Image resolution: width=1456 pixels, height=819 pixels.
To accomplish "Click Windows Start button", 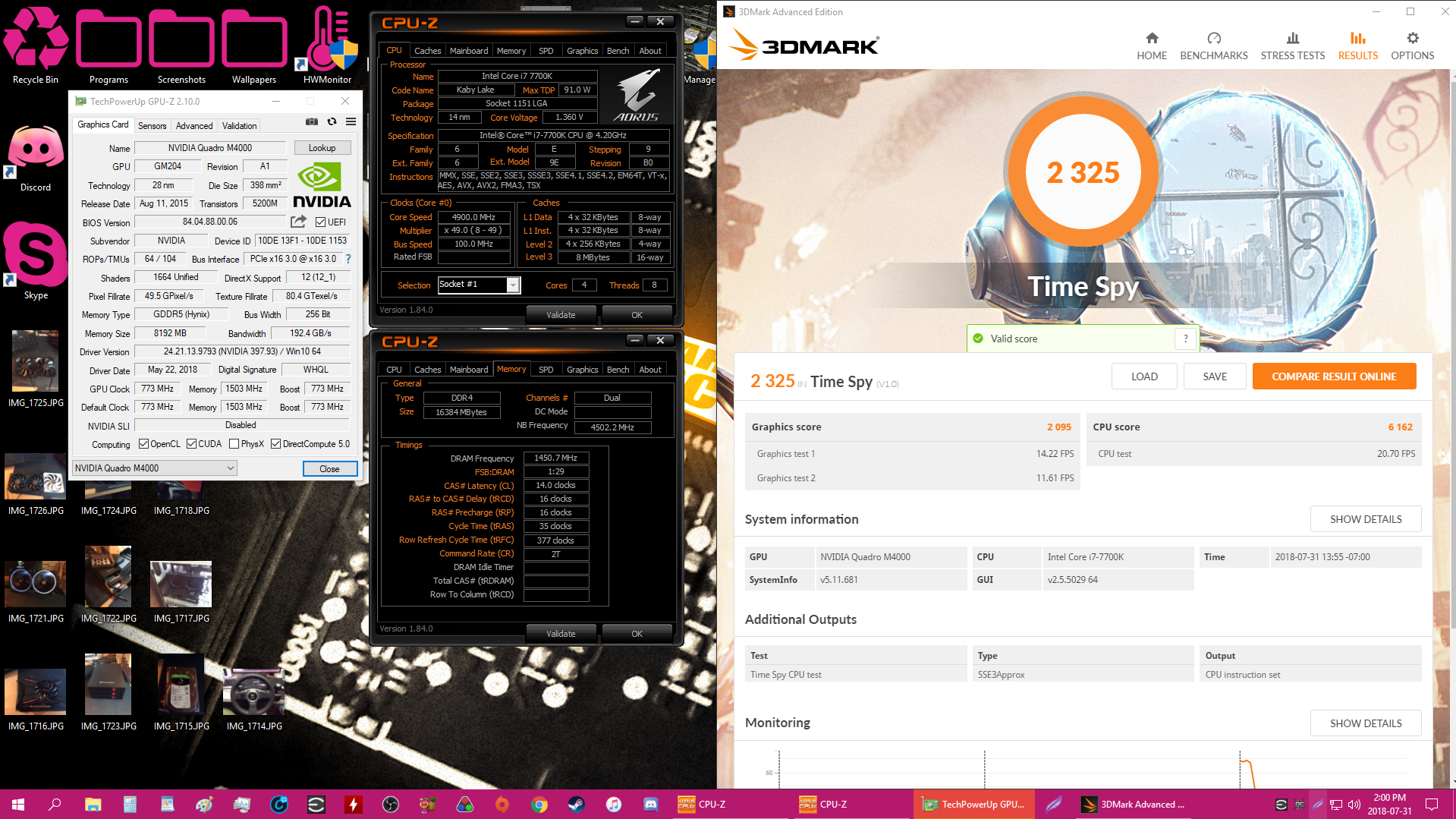I will coord(18,804).
